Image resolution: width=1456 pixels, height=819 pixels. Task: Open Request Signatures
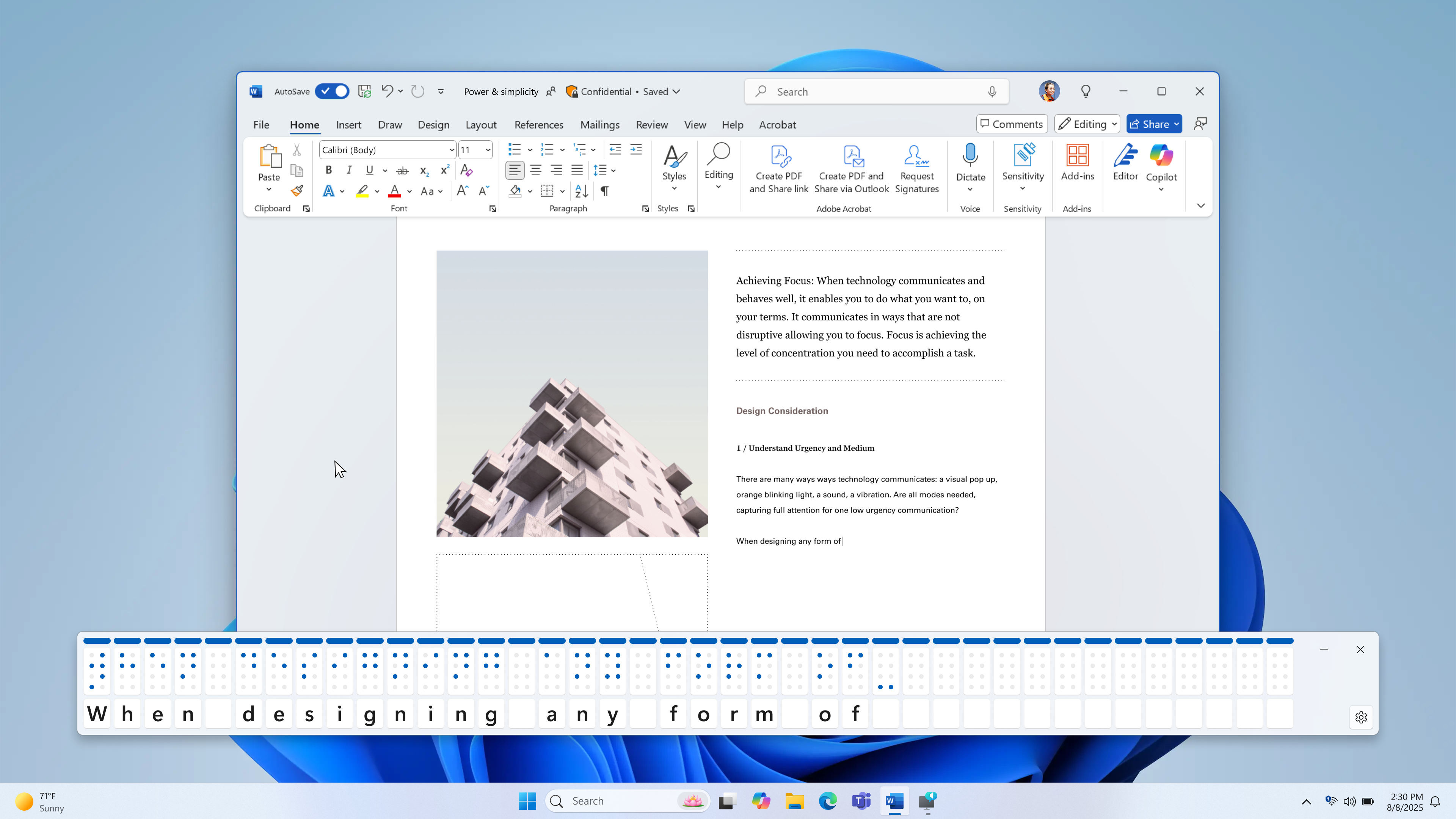pos(917,169)
